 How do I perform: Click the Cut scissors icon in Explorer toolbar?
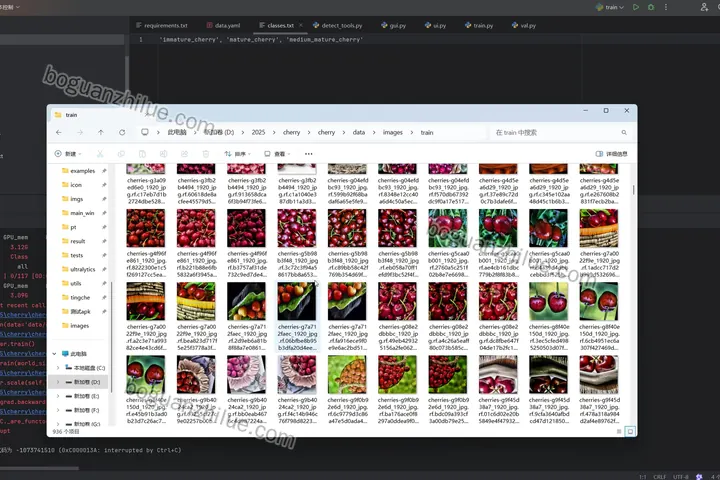click(100, 154)
